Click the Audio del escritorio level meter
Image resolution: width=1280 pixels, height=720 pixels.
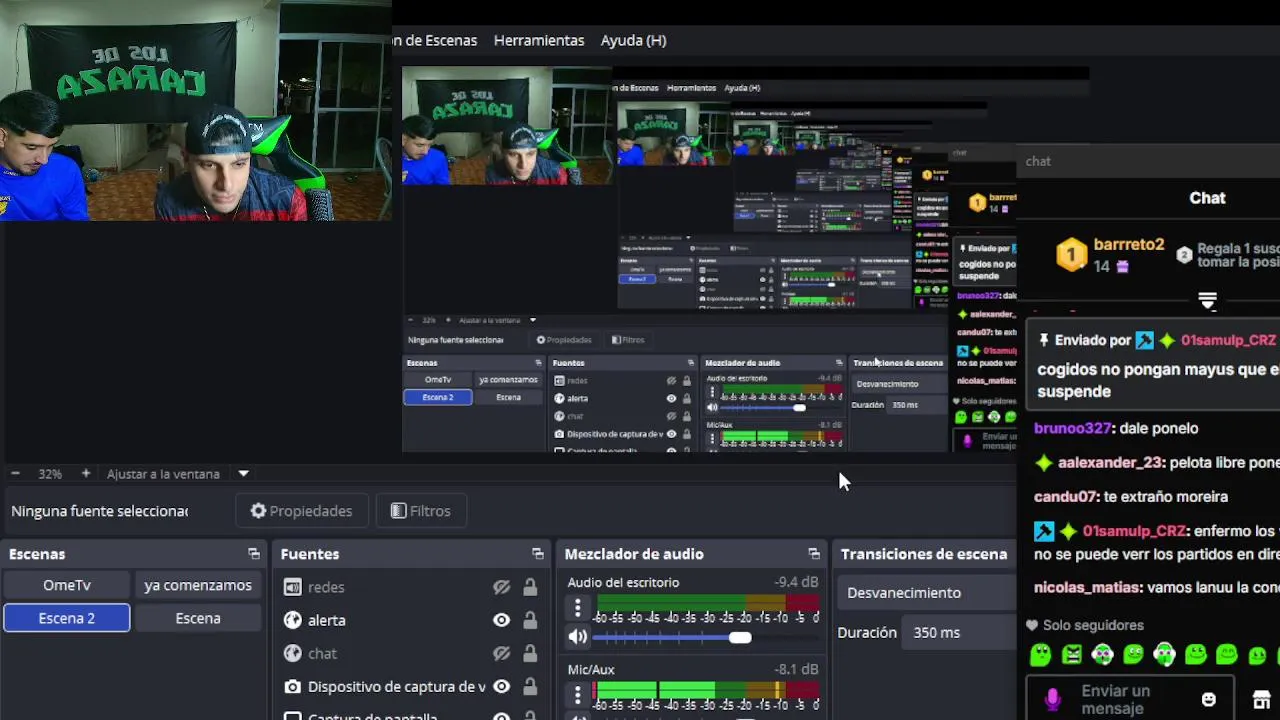tap(707, 603)
